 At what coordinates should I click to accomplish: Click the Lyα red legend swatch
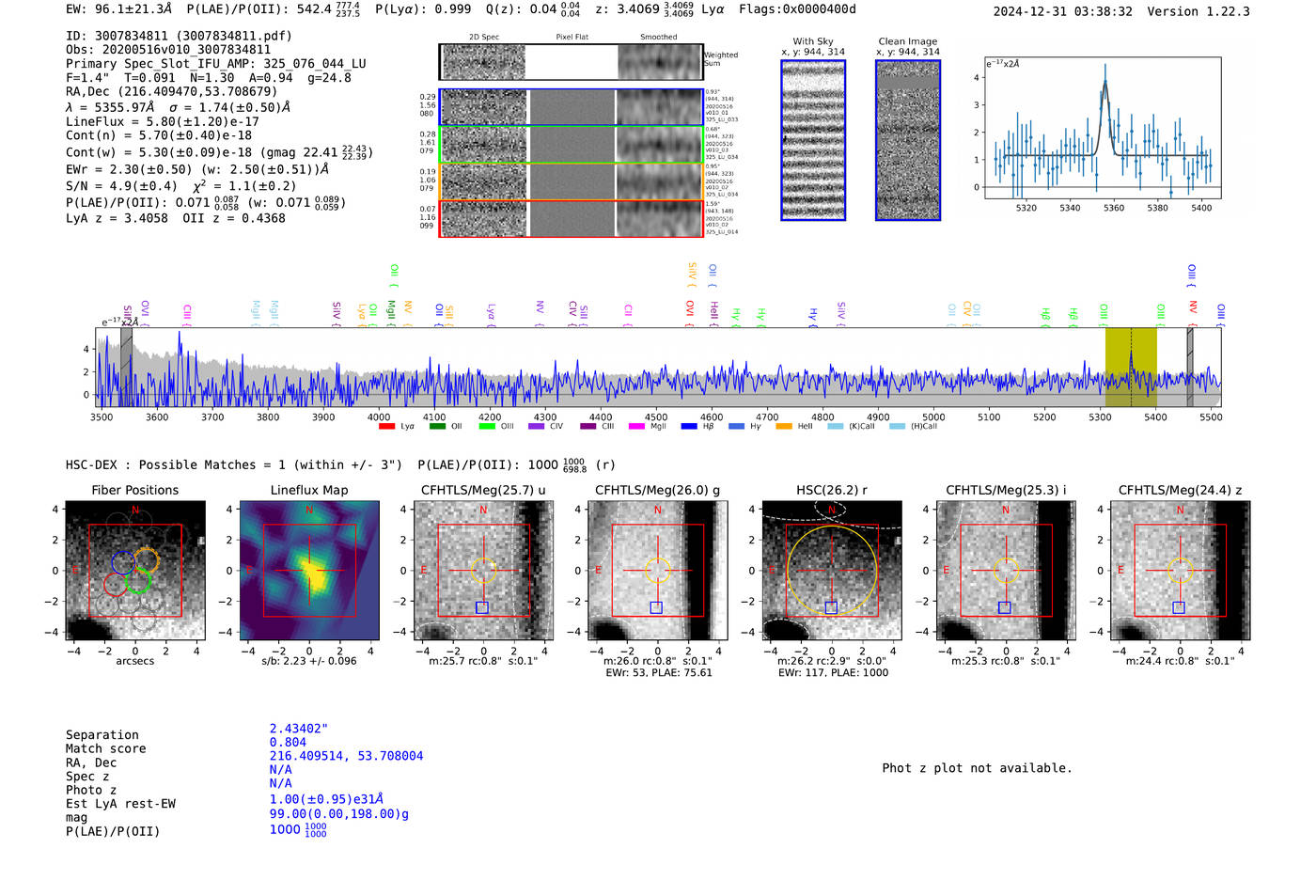pos(386,427)
